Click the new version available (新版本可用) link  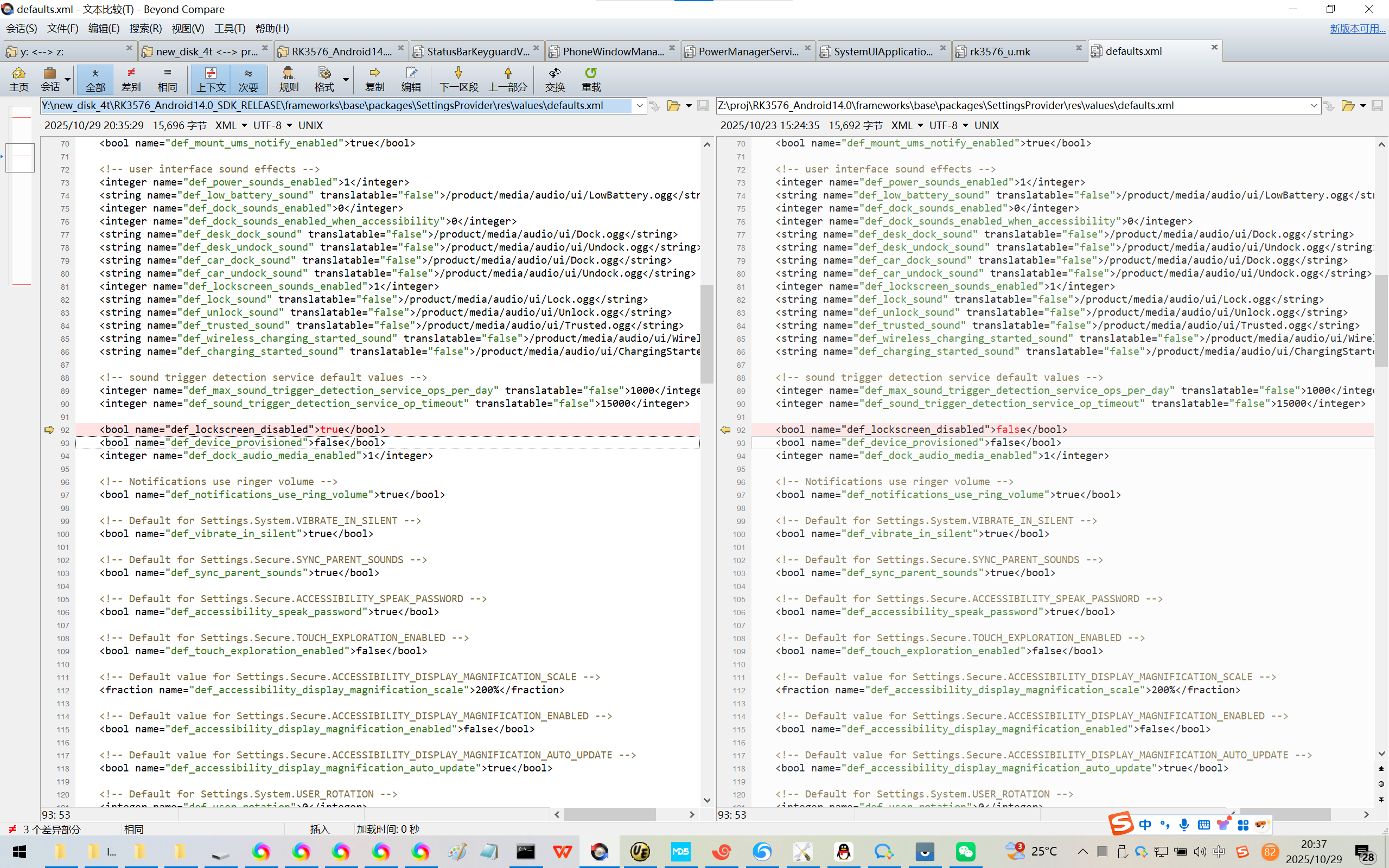pyautogui.click(x=1357, y=29)
